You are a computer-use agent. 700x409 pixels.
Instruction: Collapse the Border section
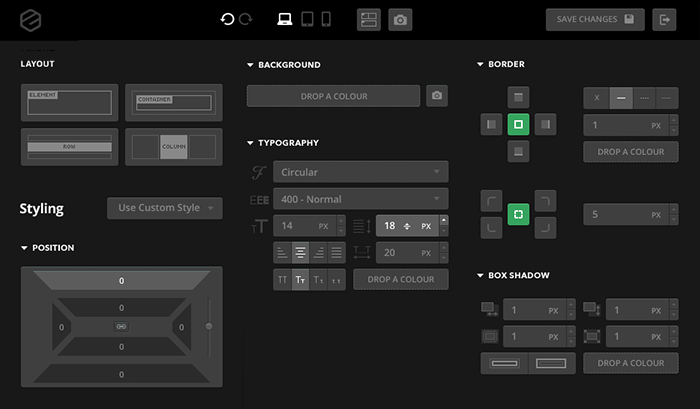pos(480,64)
